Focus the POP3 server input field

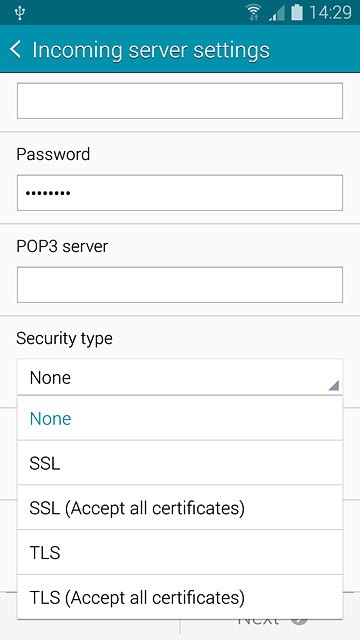point(180,285)
